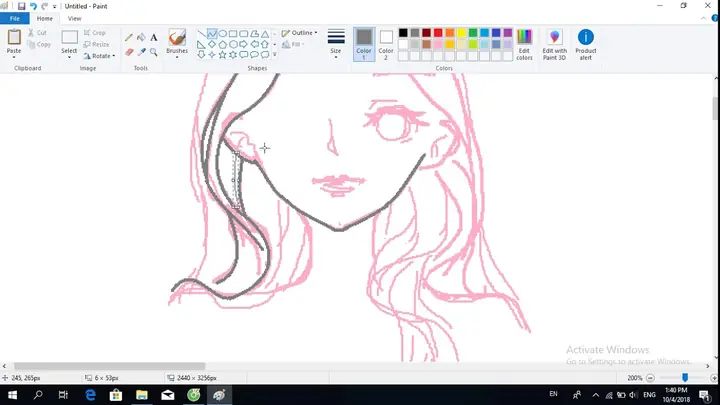Select the Eraser tool
The width and height of the screenshot is (720, 405).
pyautogui.click(x=129, y=52)
